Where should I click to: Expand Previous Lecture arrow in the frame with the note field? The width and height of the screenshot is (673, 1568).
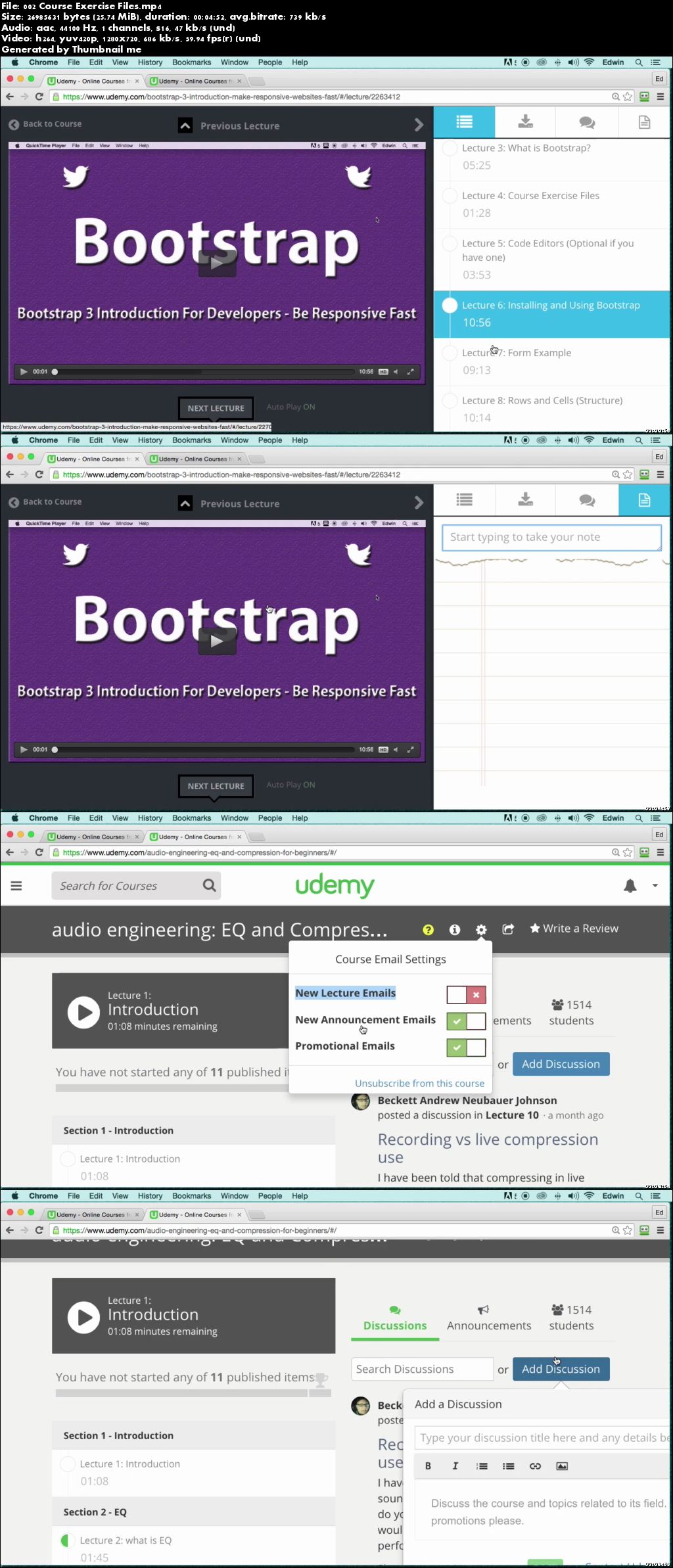[185, 503]
